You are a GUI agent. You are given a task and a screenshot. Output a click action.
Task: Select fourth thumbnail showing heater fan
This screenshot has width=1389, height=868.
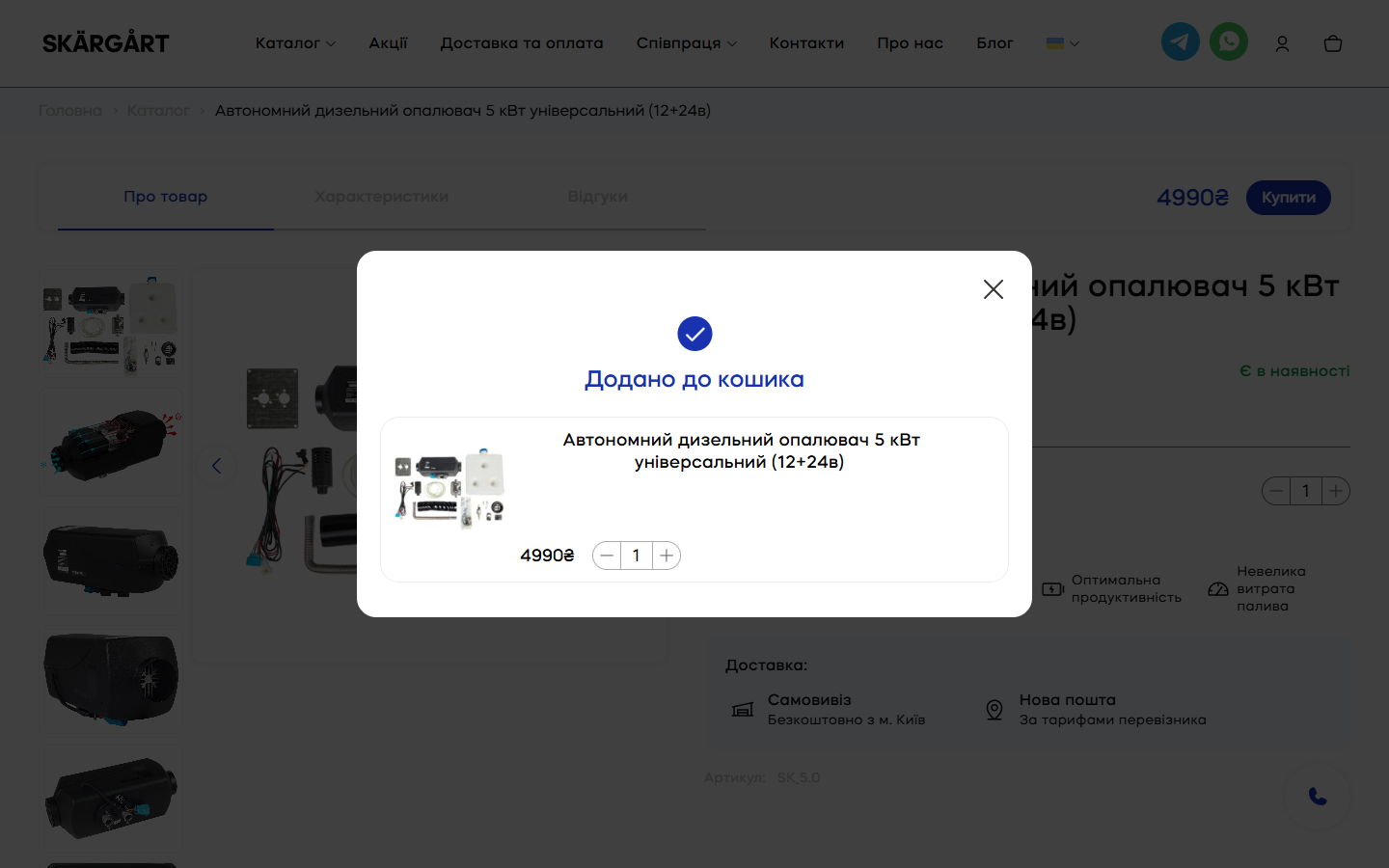pos(111,680)
